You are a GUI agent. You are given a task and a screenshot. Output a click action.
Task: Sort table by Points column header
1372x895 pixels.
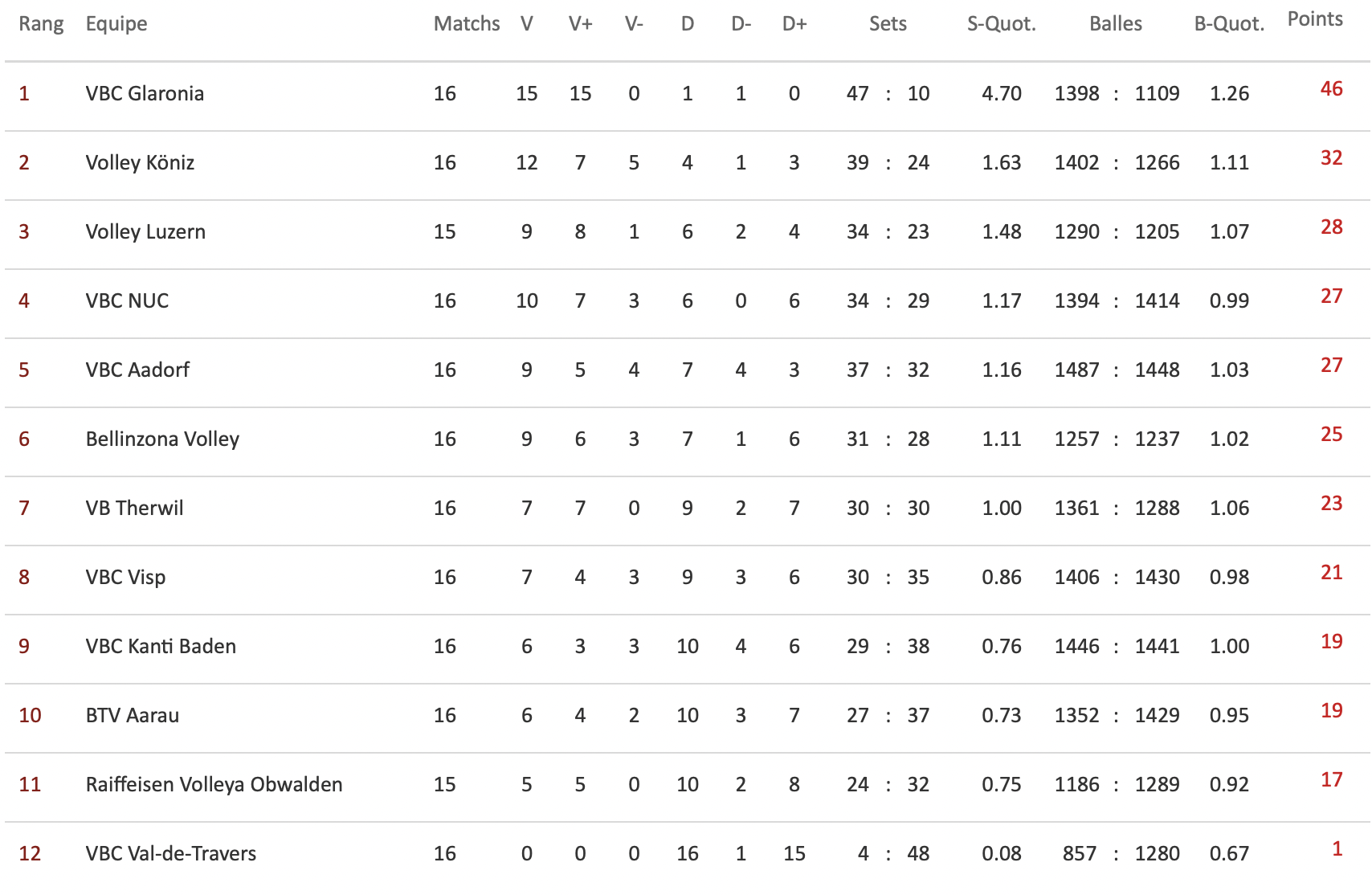coord(1315,19)
